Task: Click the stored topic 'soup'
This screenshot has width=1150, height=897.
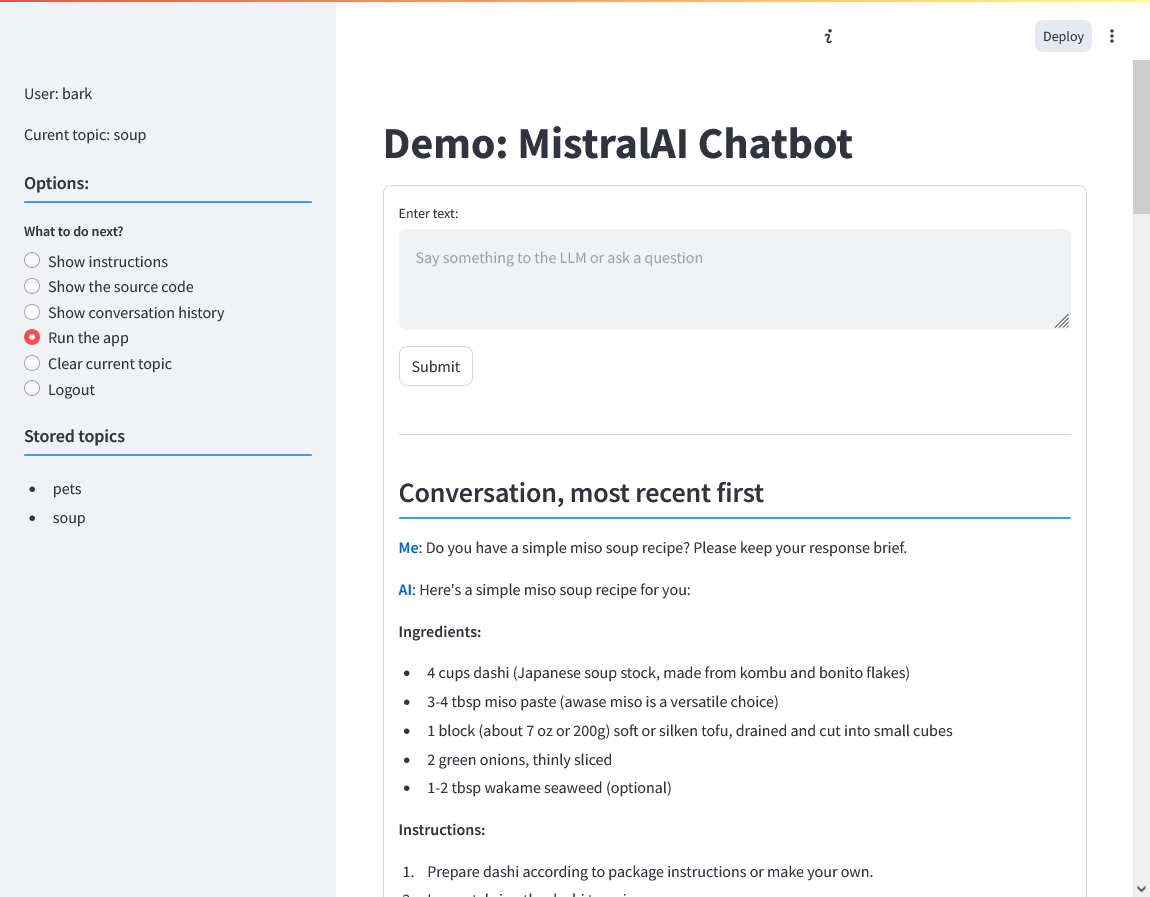Action: click(x=69, y=518)
